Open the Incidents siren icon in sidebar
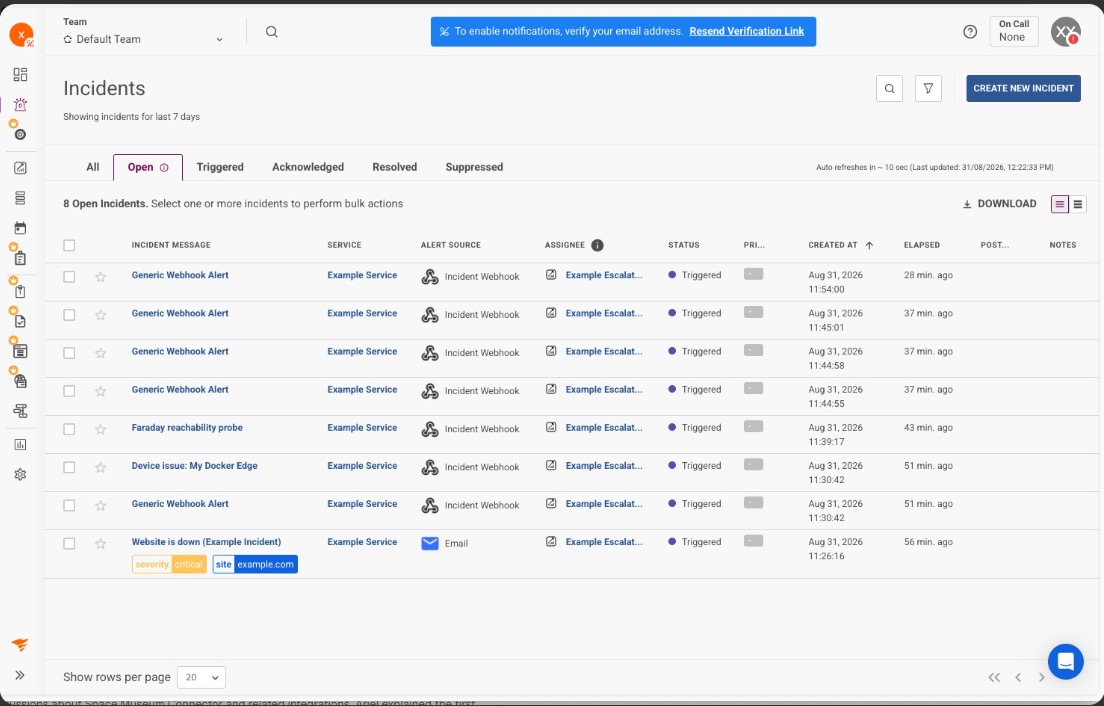The height and width of the screenshot is (706, 1104). point(20,104)
